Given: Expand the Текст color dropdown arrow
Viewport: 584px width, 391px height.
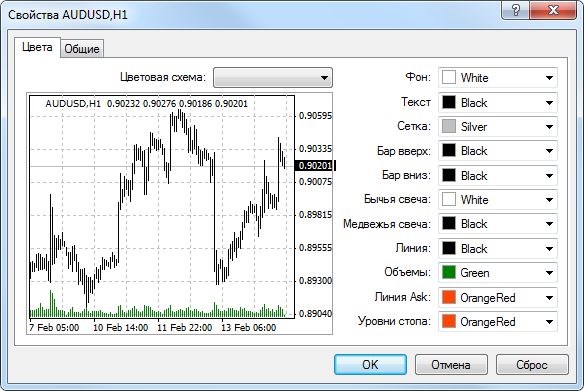Looking at the screenshot, I should point(549,102).
